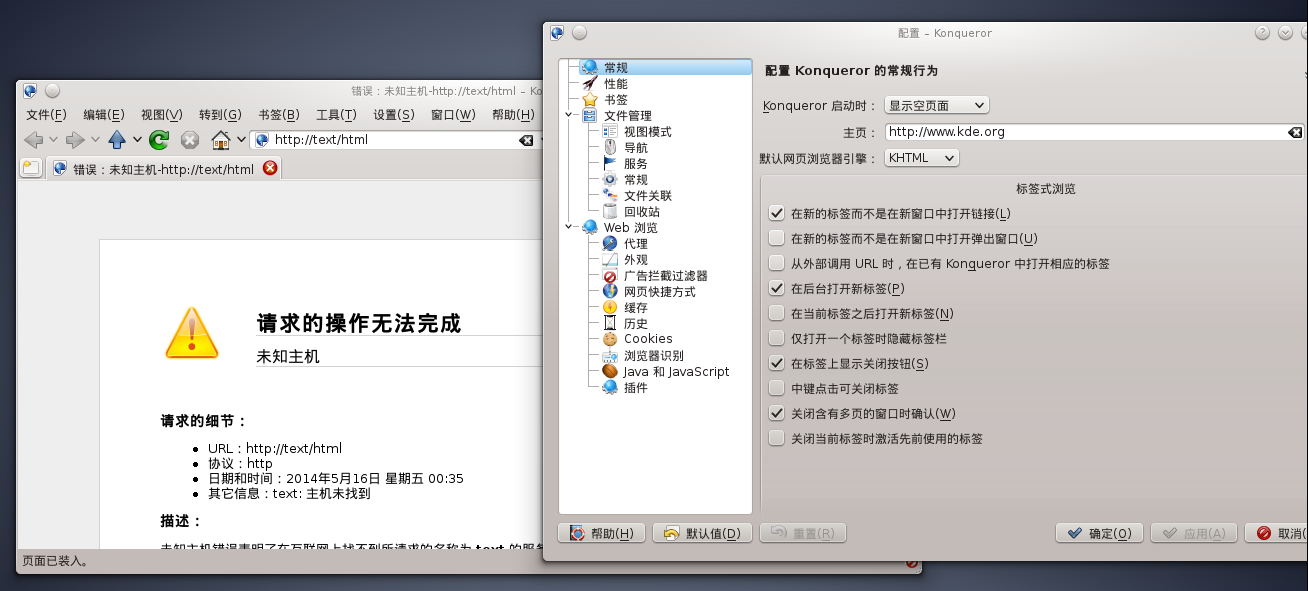The image size is (1308, 591).
Task: Select 性能 (Performance) in the settings tree
Action: tap(616, 84)
